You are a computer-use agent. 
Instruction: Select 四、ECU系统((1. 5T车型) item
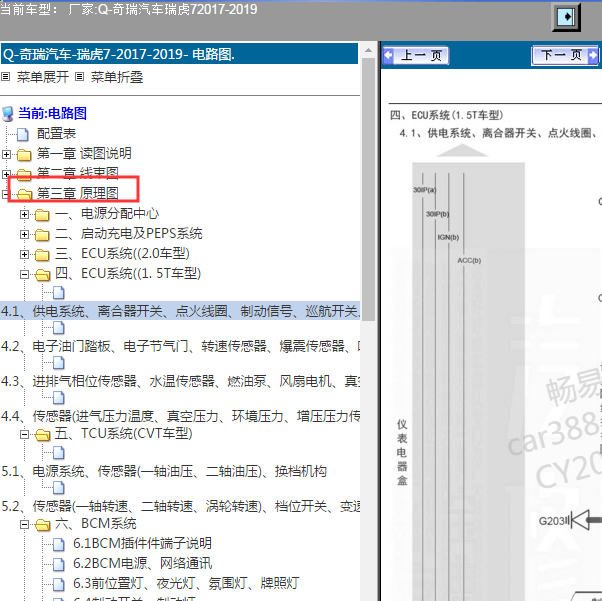point(128,273)
